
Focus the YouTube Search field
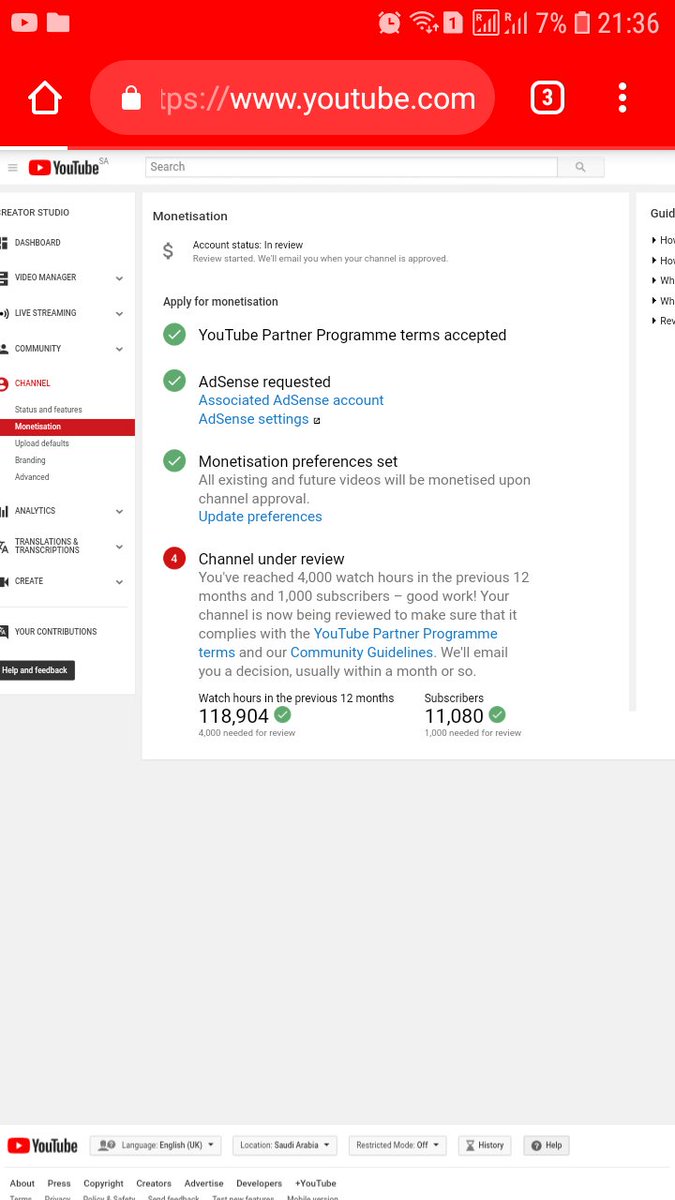(351, 167)
